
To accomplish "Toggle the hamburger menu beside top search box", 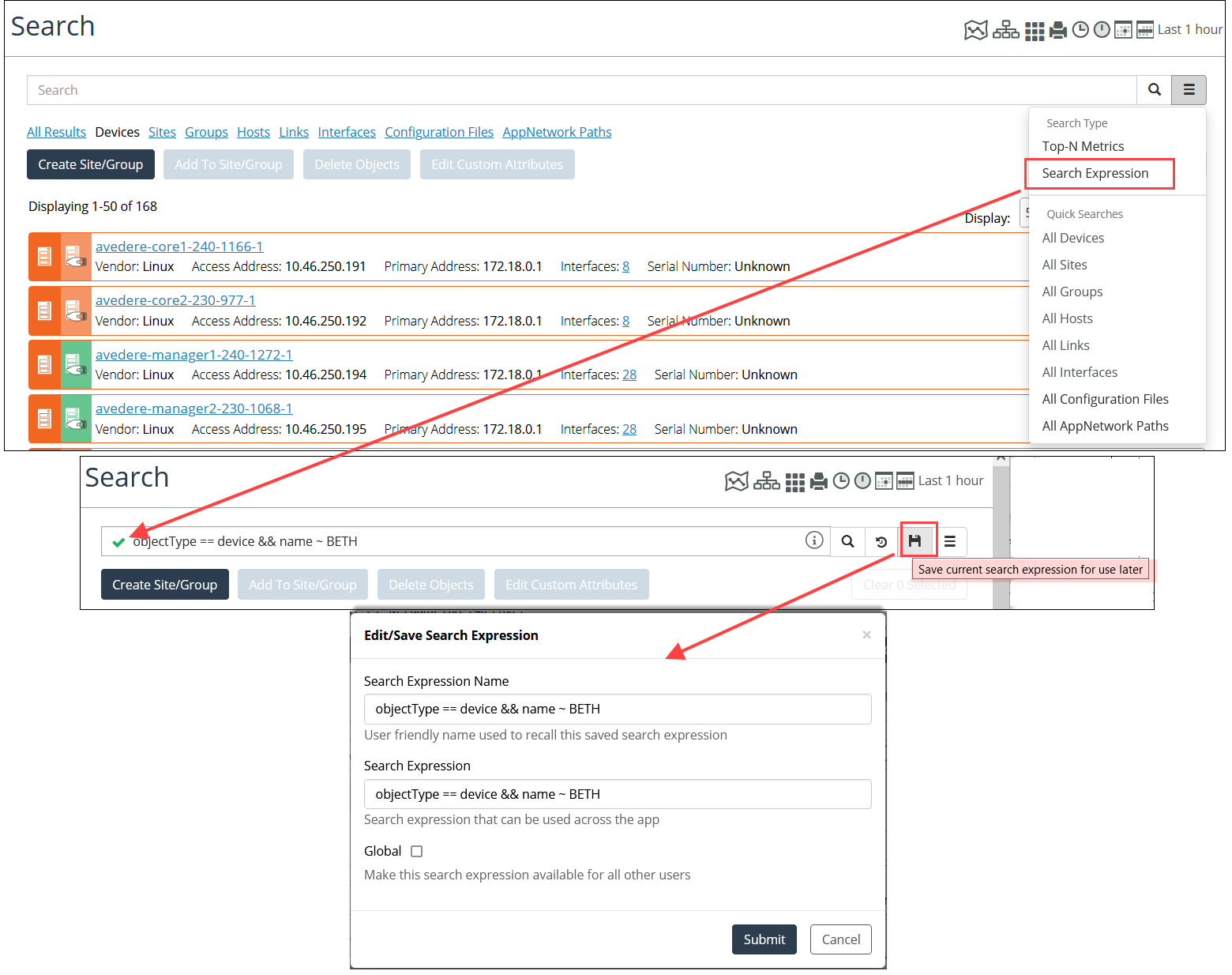I will pyautogui.click(x=1189, y=90).
